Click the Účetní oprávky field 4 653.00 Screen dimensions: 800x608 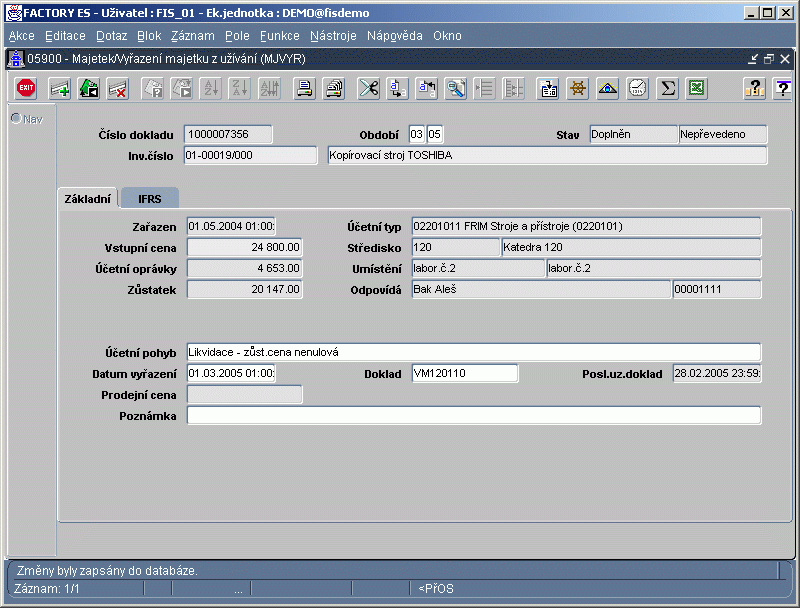click(245, 268)
